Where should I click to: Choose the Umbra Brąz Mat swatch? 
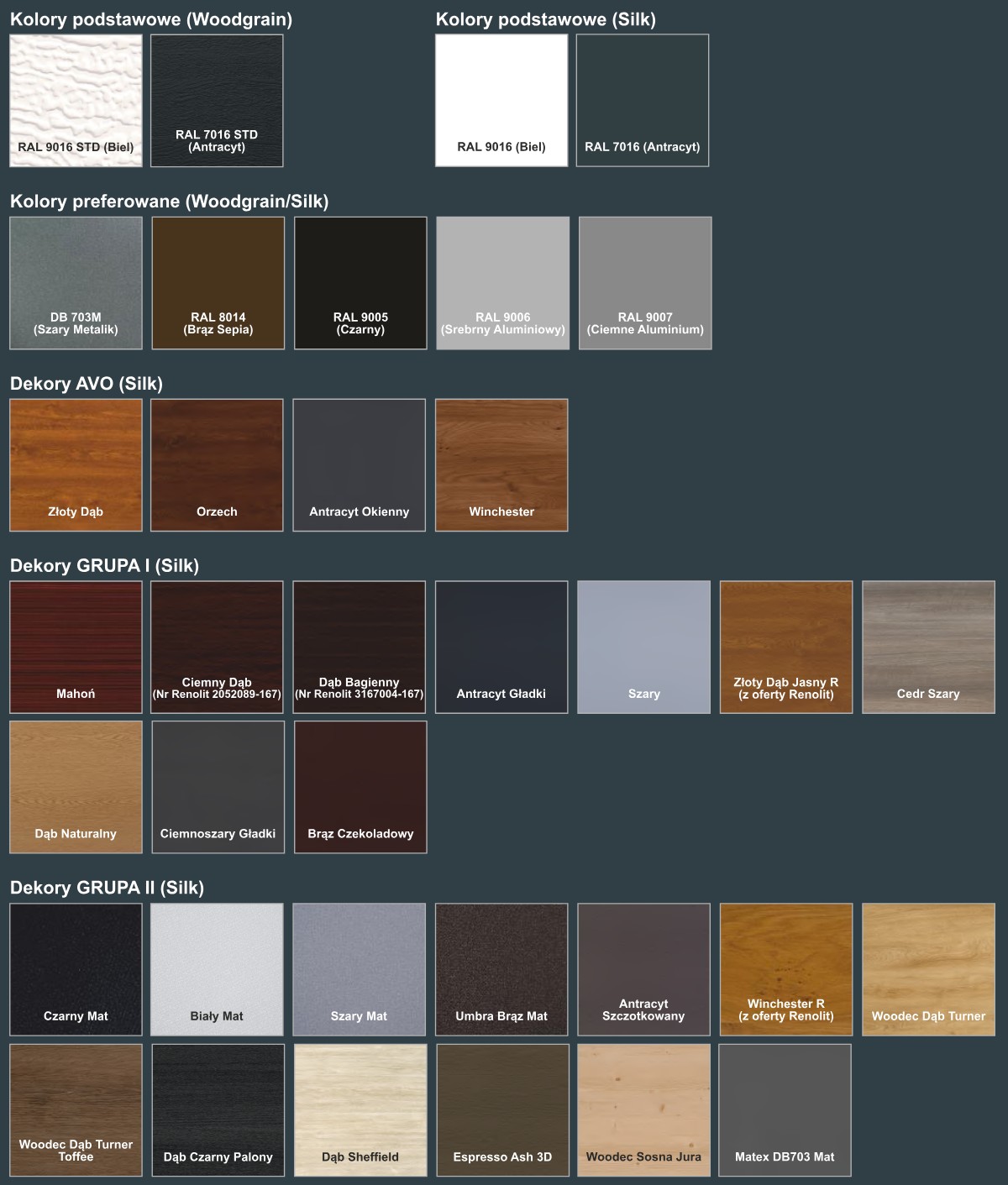tap(501, 969)
